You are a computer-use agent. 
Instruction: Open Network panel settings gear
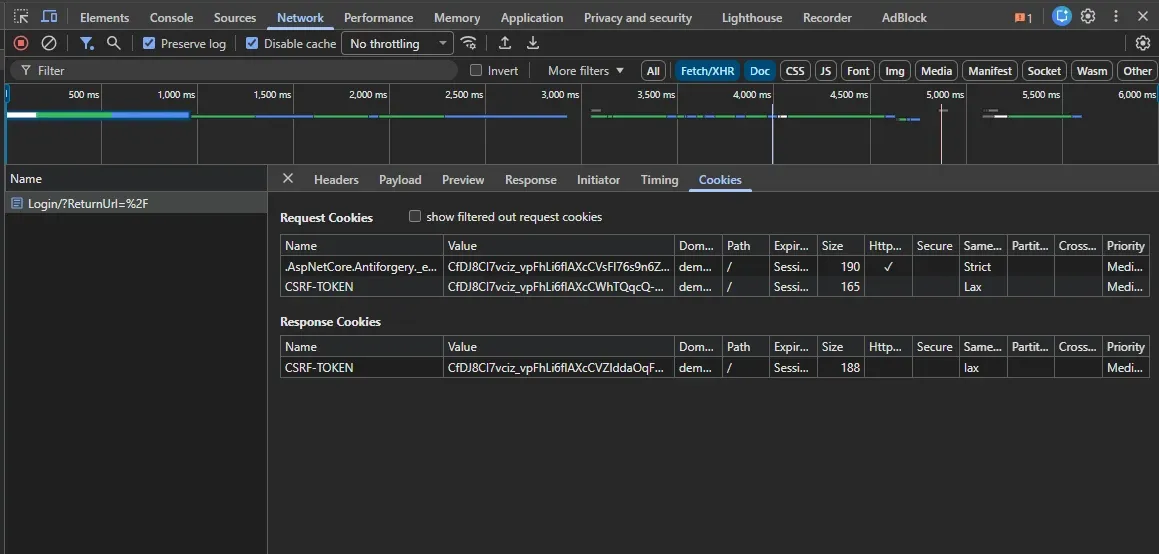(x=1143, y=43)
